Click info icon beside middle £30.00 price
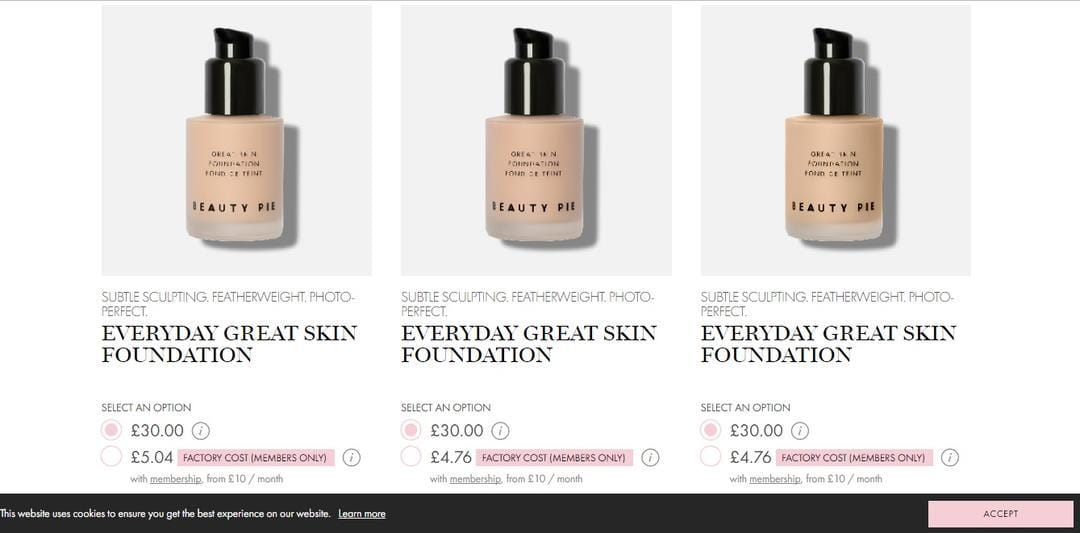The image size is (1080, 533). click(500, 431)
